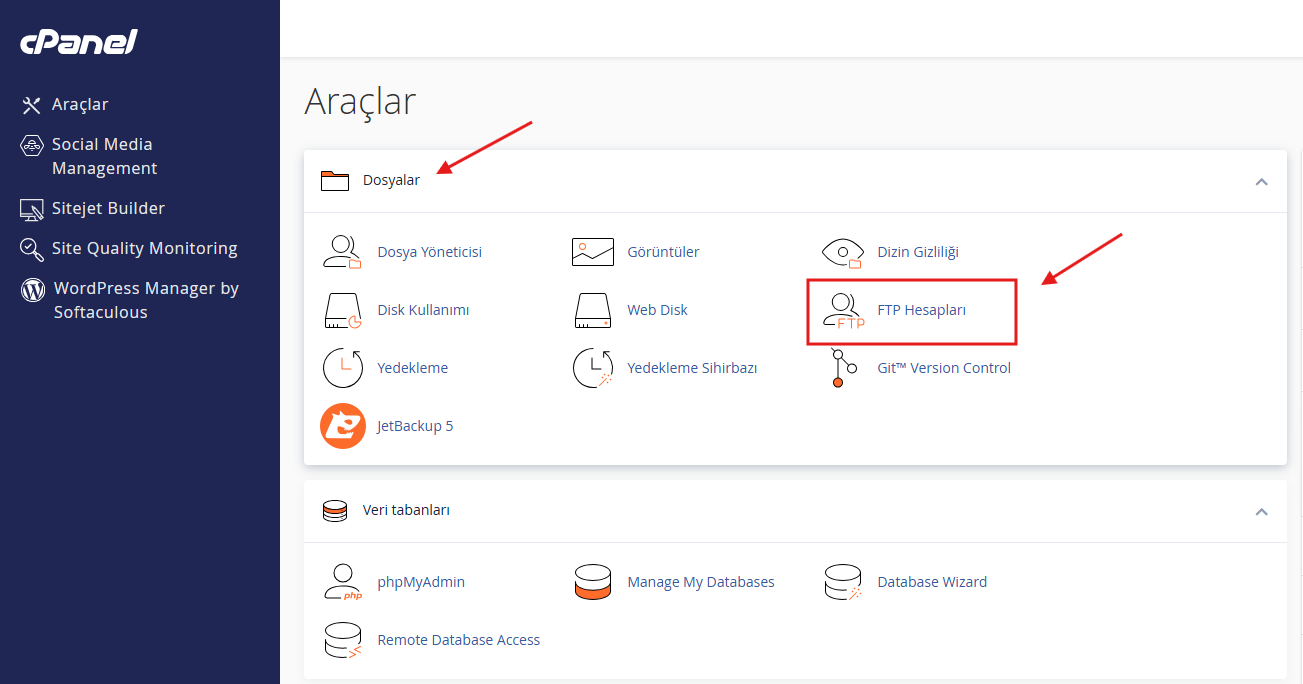Screen dimensions: 1303x684
Task: Collapse the Dosyalar section chevron
Action: [1261, 182]
